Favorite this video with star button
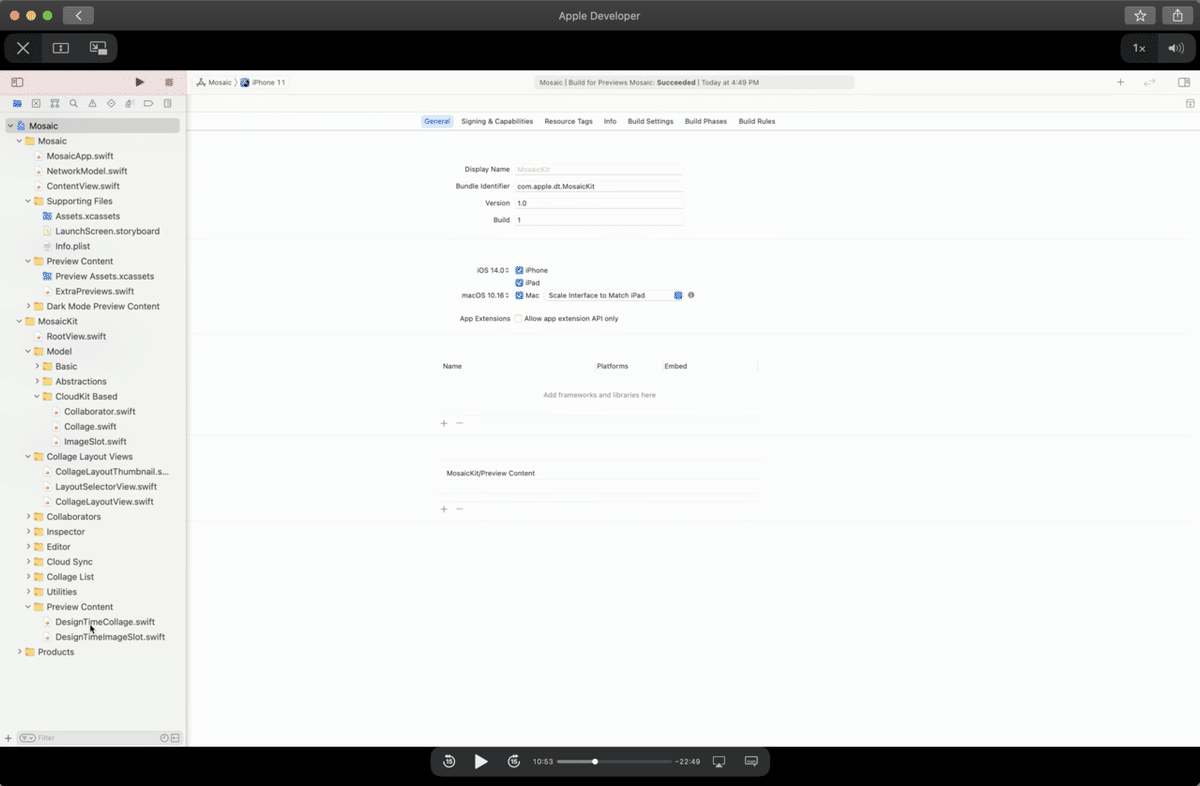 1140,16
